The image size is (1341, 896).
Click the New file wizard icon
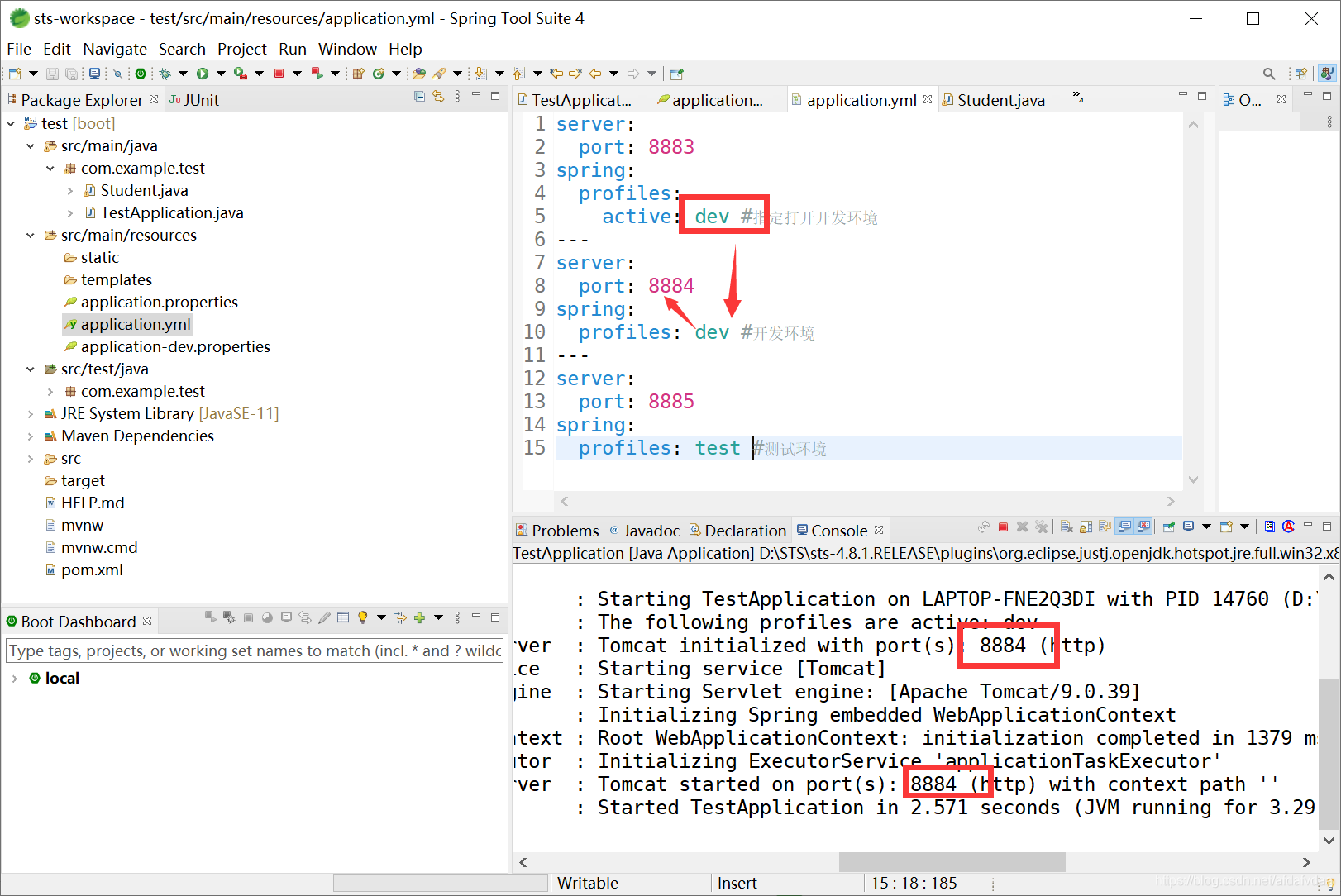[15, 74]
